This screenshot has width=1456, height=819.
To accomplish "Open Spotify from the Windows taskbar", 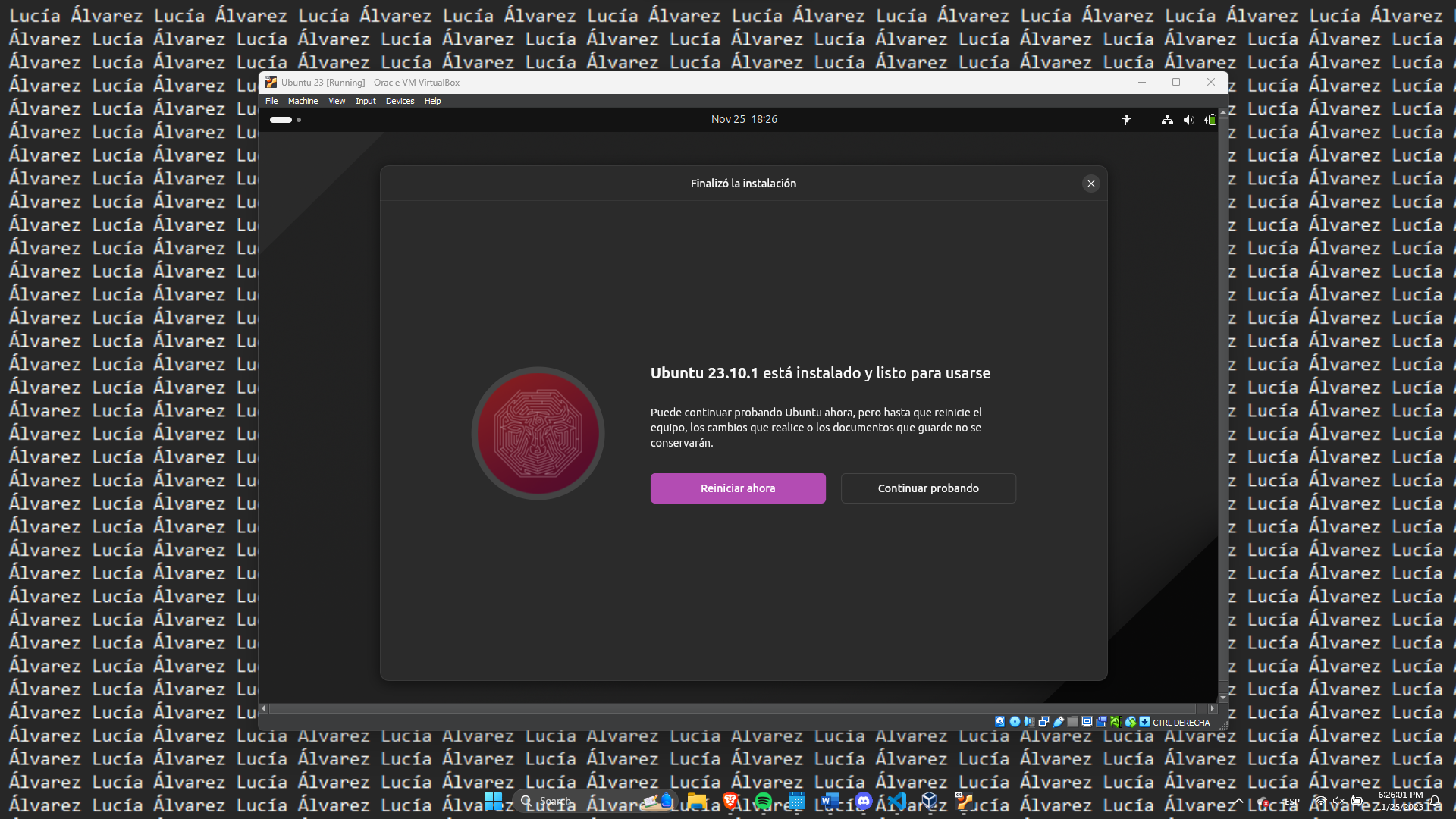I will (763, 802).
